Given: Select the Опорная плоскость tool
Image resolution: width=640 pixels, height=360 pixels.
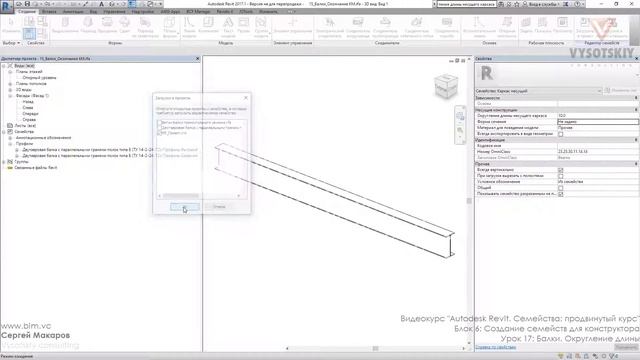Looking at the screenshot, I should tap(507, 27).
